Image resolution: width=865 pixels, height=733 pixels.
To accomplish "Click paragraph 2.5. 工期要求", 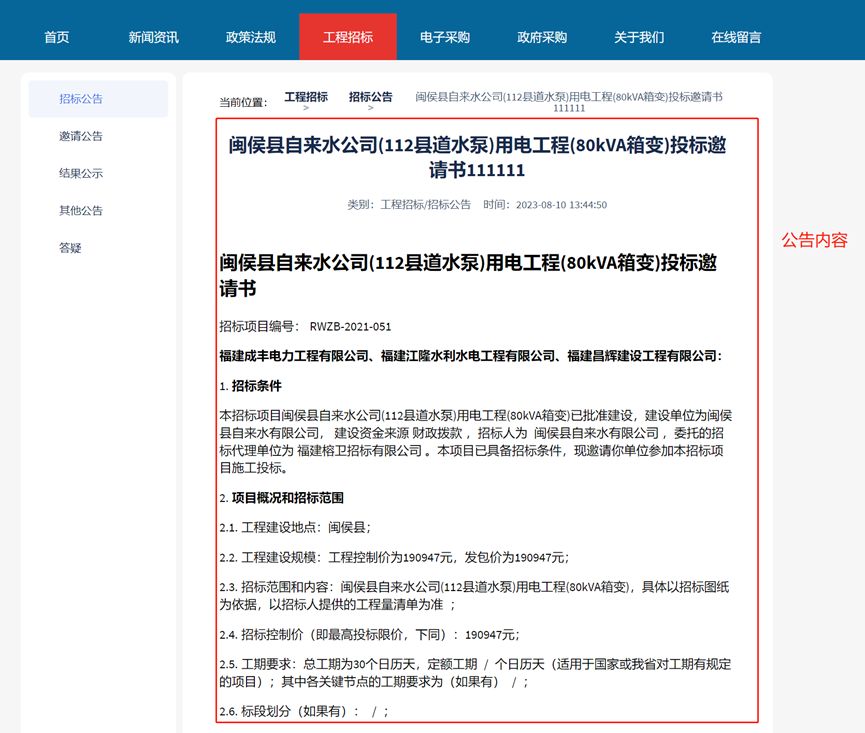I will coord(475,673).
